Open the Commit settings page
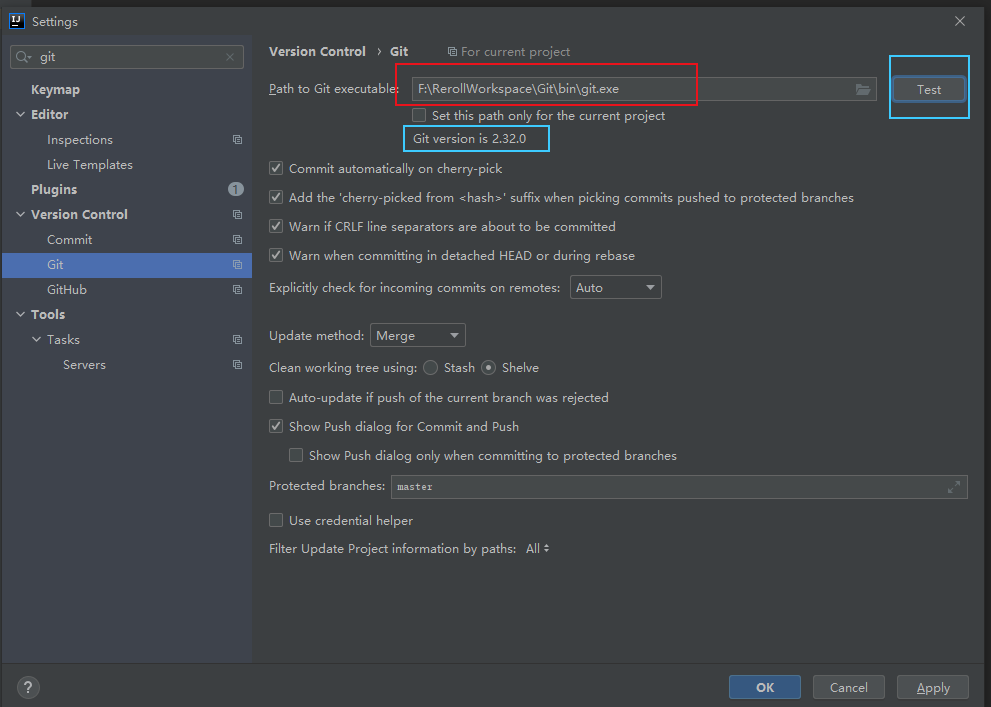 tap(70, 239)
